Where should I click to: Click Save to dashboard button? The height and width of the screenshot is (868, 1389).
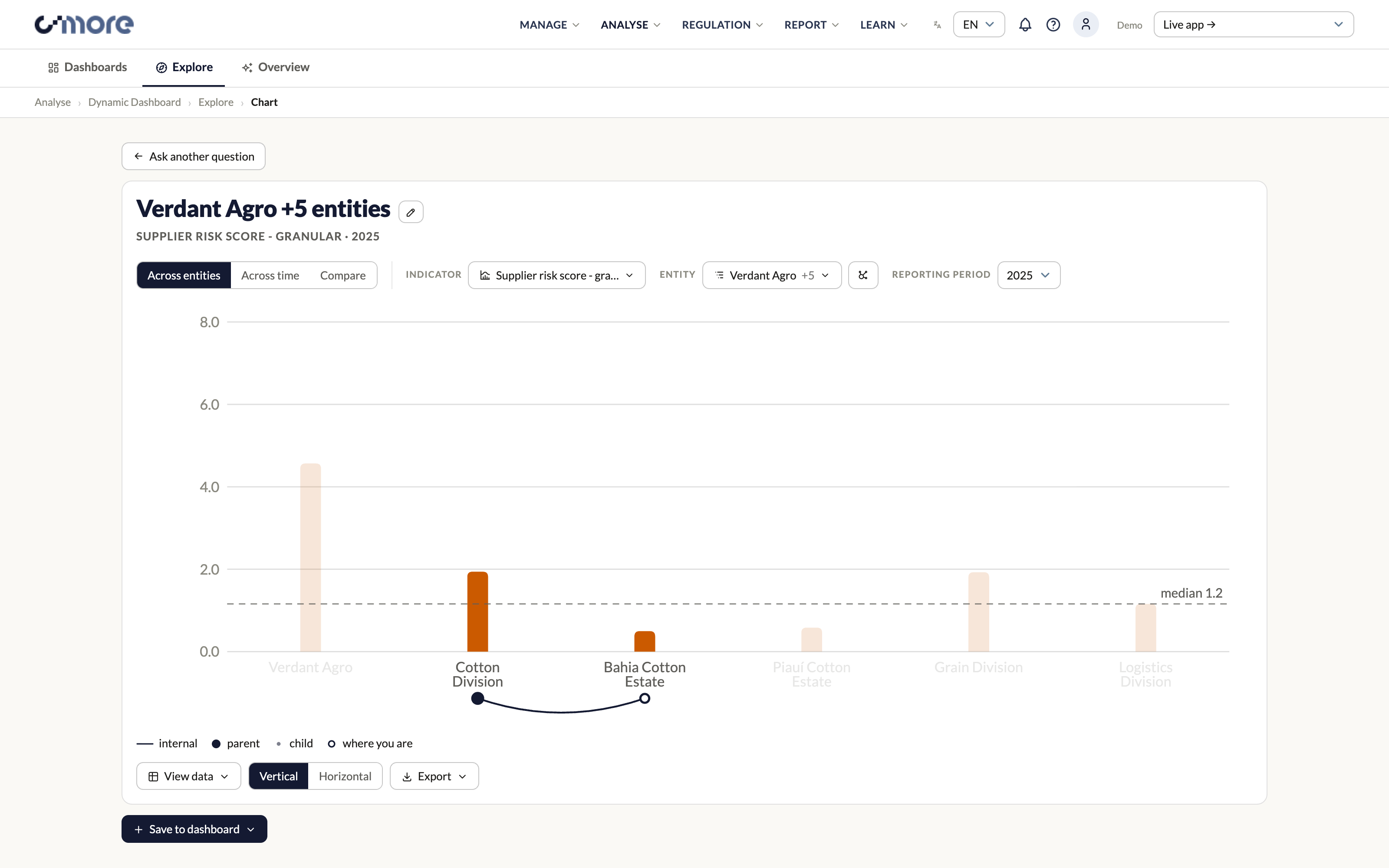194,829
